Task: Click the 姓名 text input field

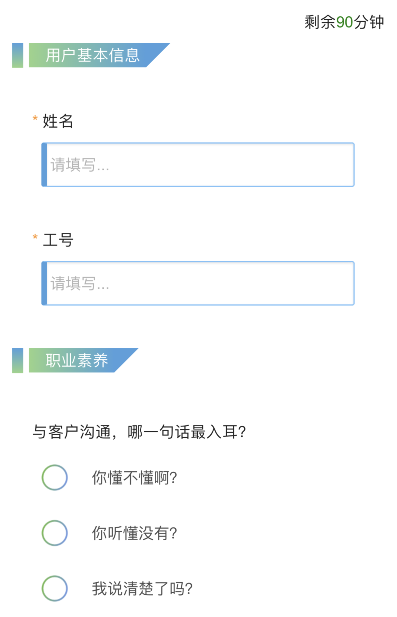Action: tap(198, 164)
